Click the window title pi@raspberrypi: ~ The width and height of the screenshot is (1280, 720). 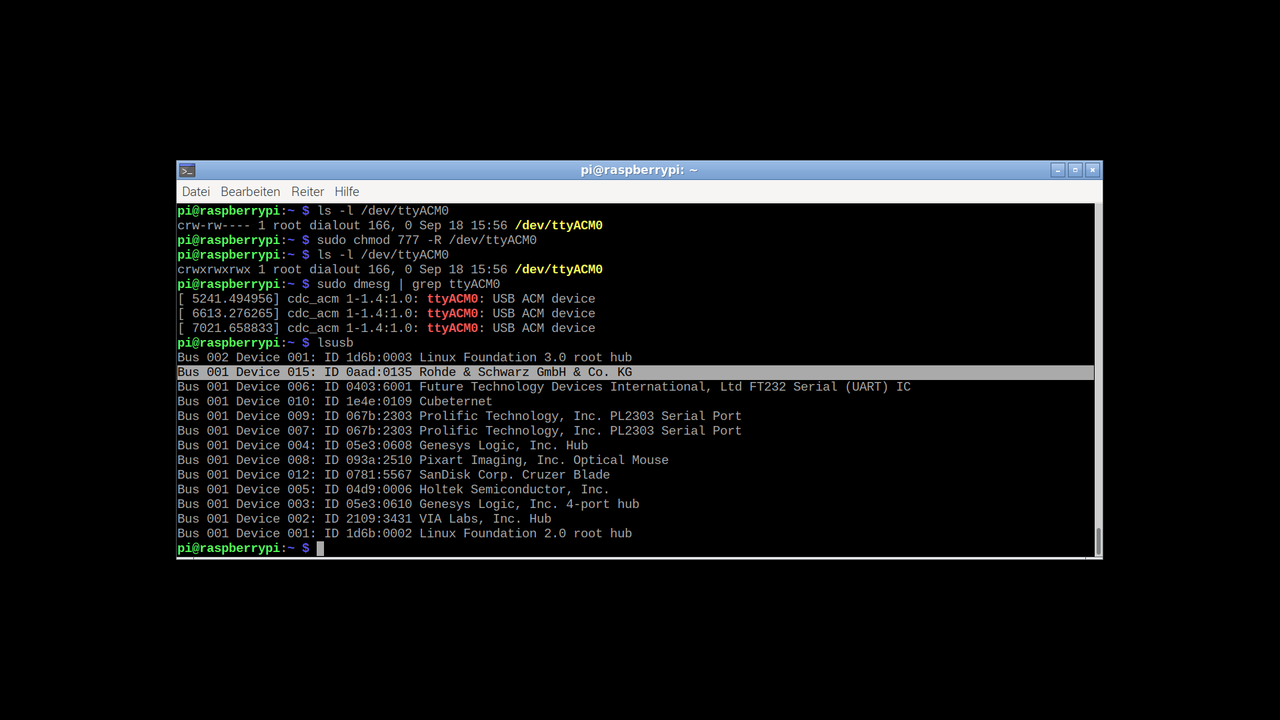[x=639, y=170]
